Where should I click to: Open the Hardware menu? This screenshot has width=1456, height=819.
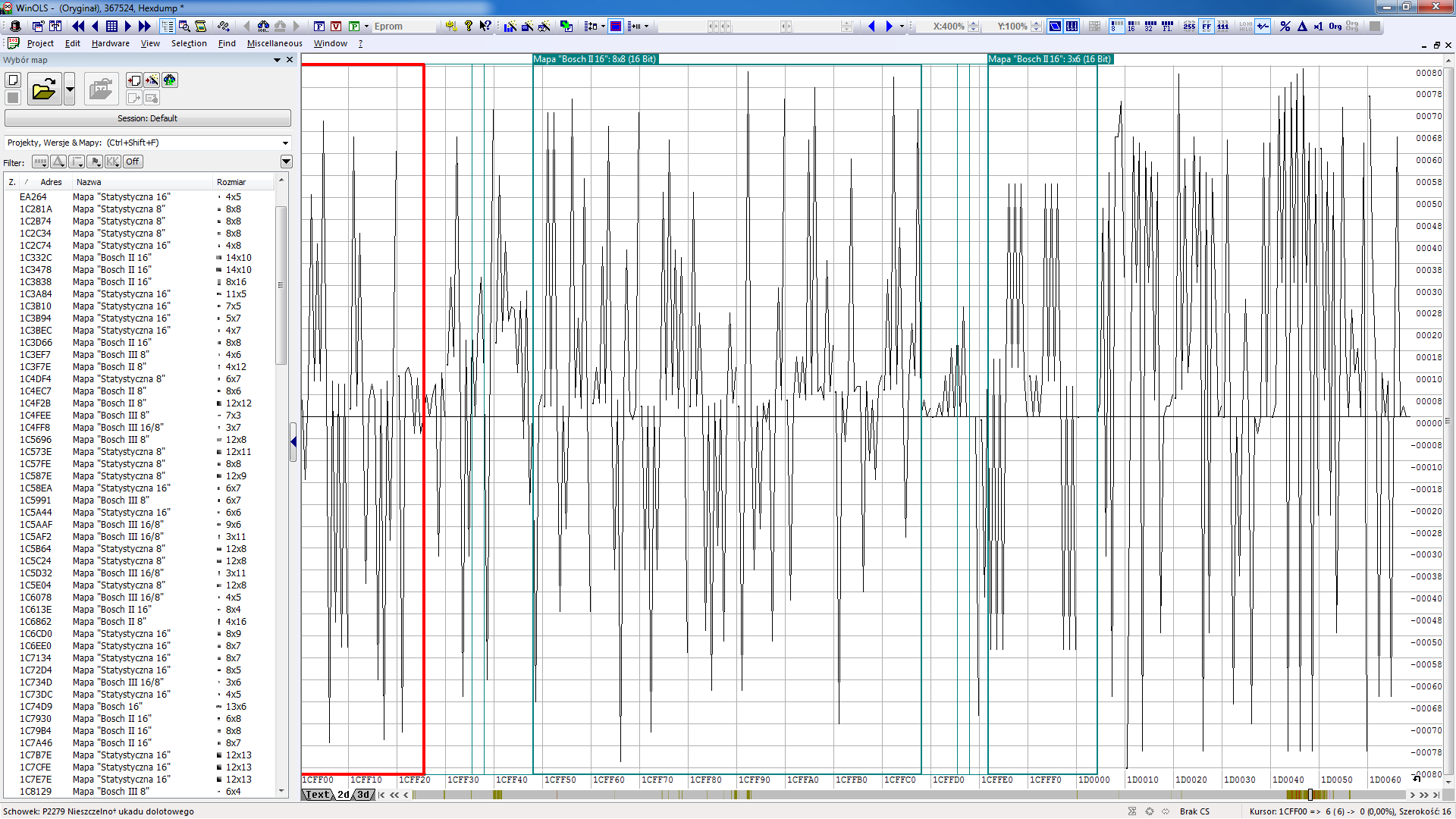coord(110,43)
